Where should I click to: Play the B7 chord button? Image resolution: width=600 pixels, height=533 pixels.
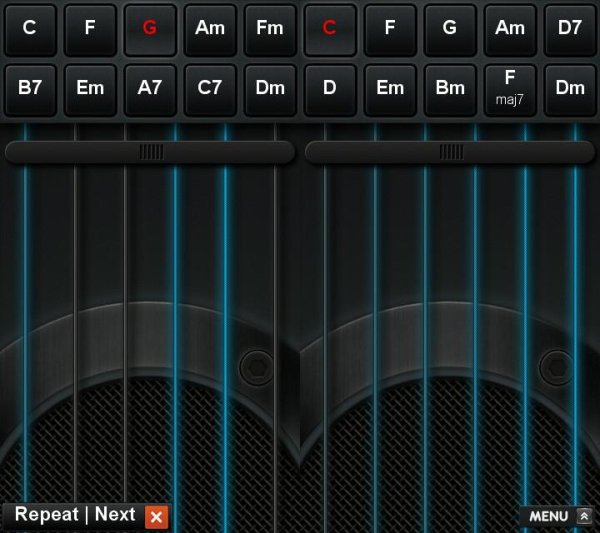pos(30,90)
